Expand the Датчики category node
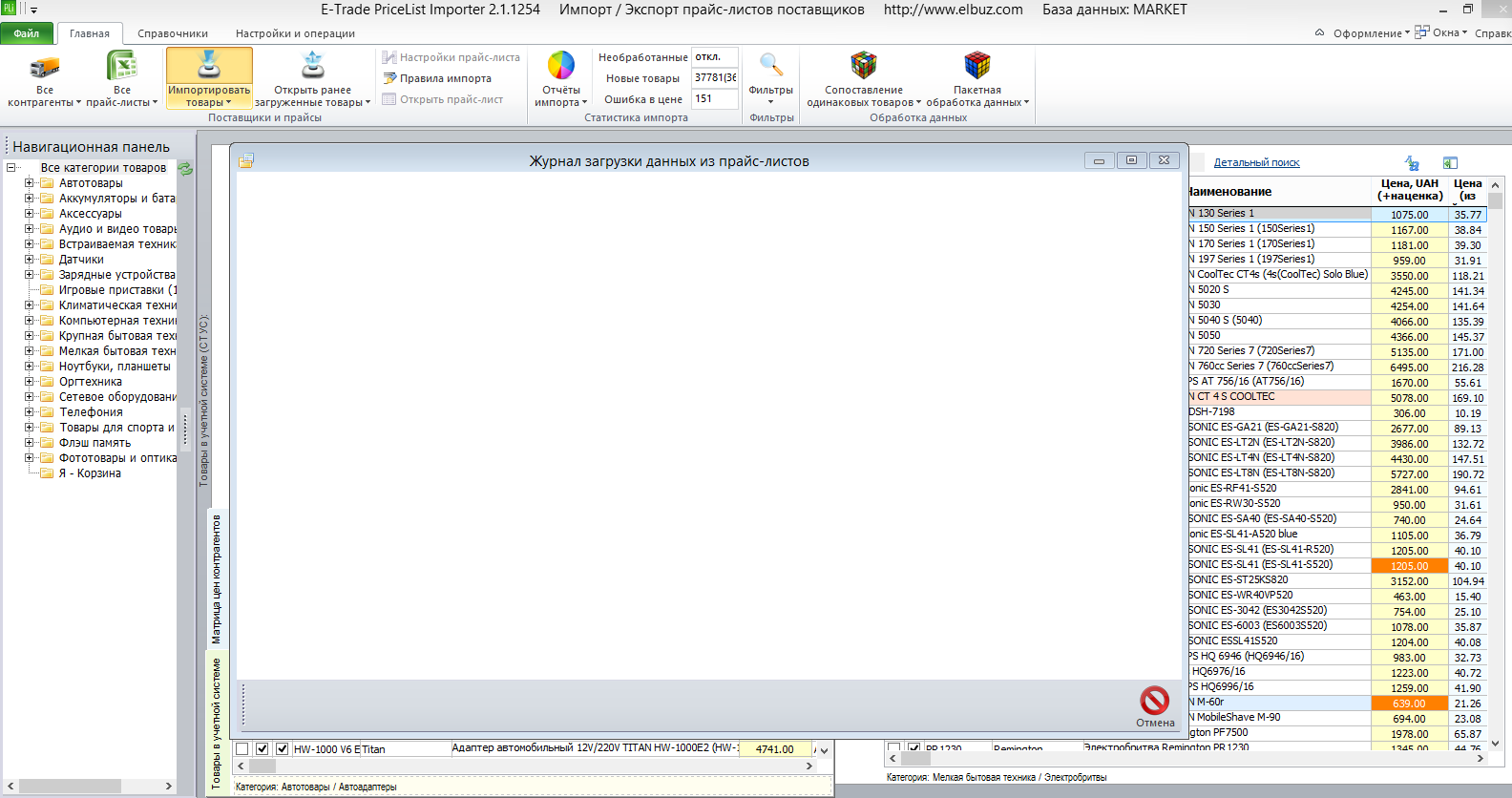The image size is (1512, 798). click(30, 260)
